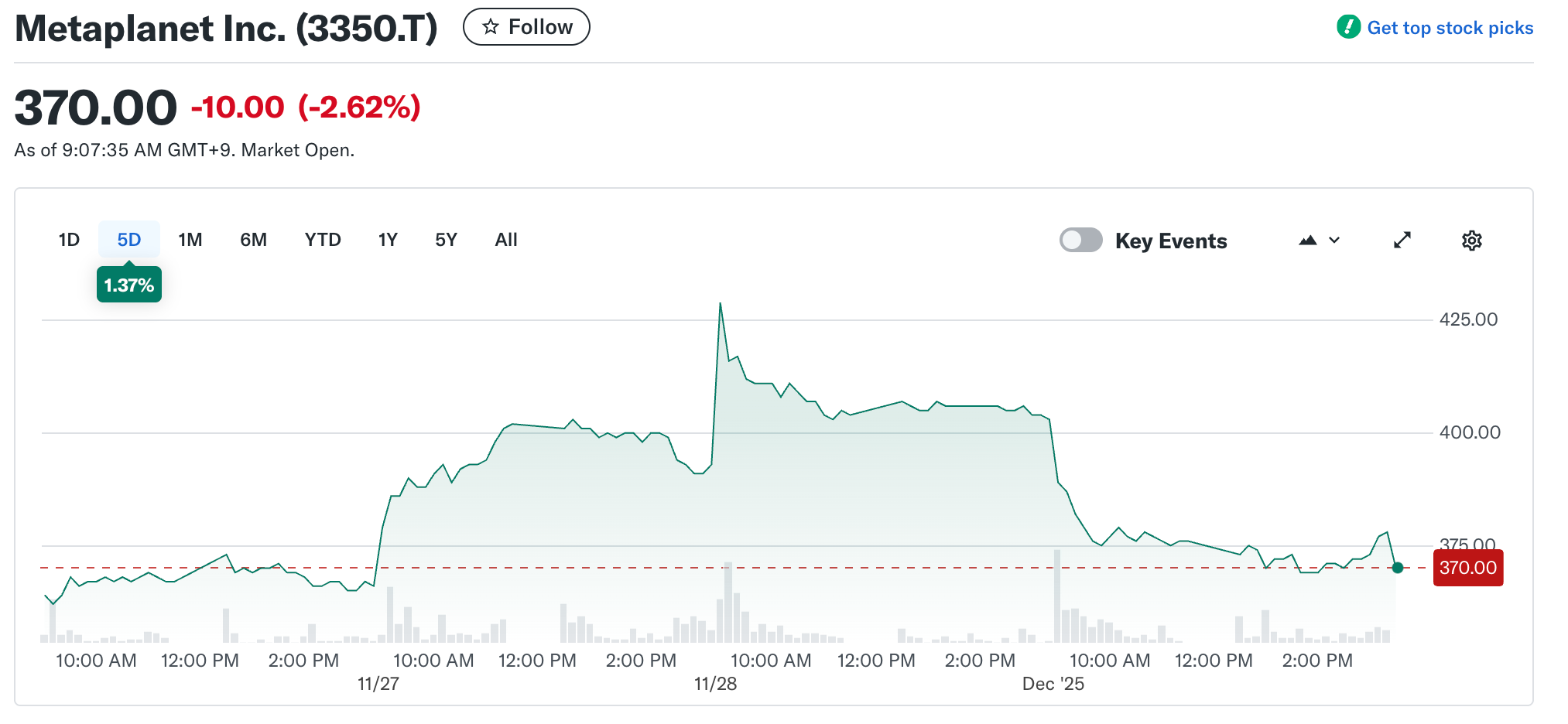Click the Dec '25 date label
Screen dimensions: 1568x724
[1053, 684]
